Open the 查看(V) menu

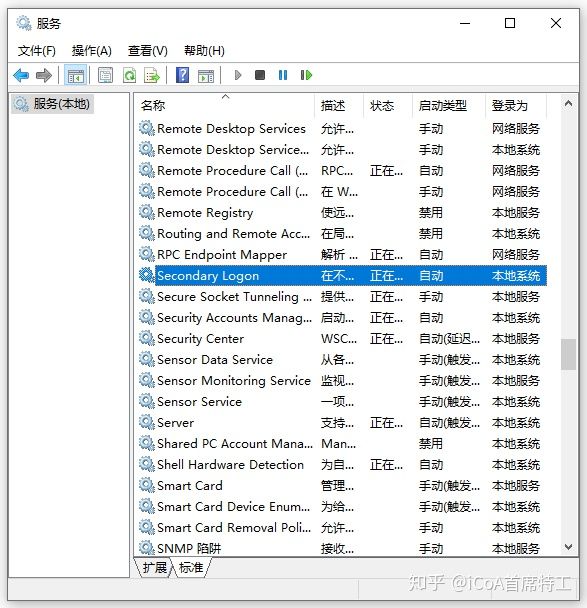pyautogui.click(x=148, y=51)
